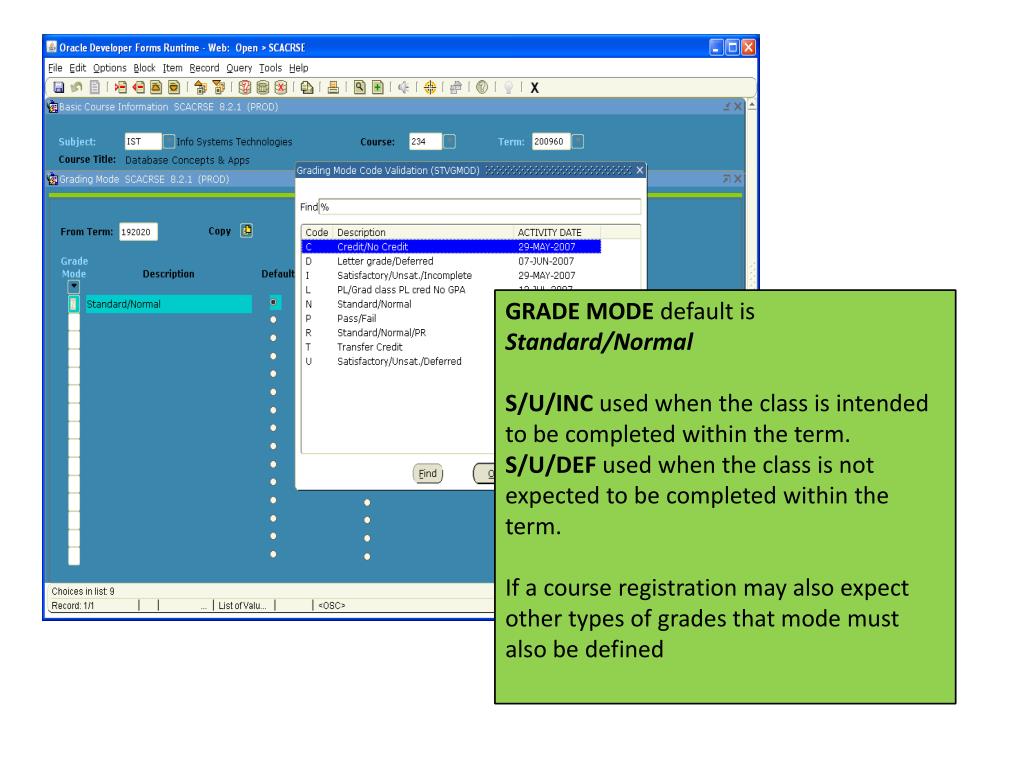Click the yellow crosshair toolbar icon
Screen dimensions: 1024x768
[430, 87]
